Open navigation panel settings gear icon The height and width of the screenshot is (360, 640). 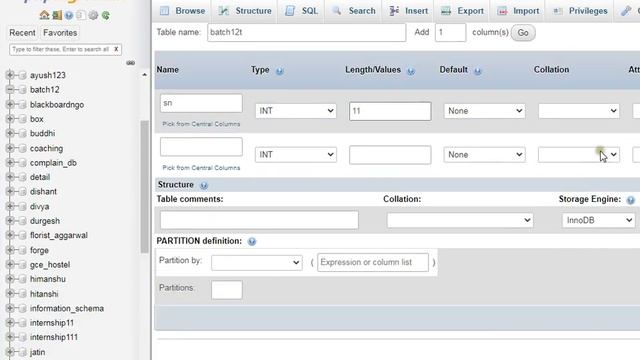93,16
